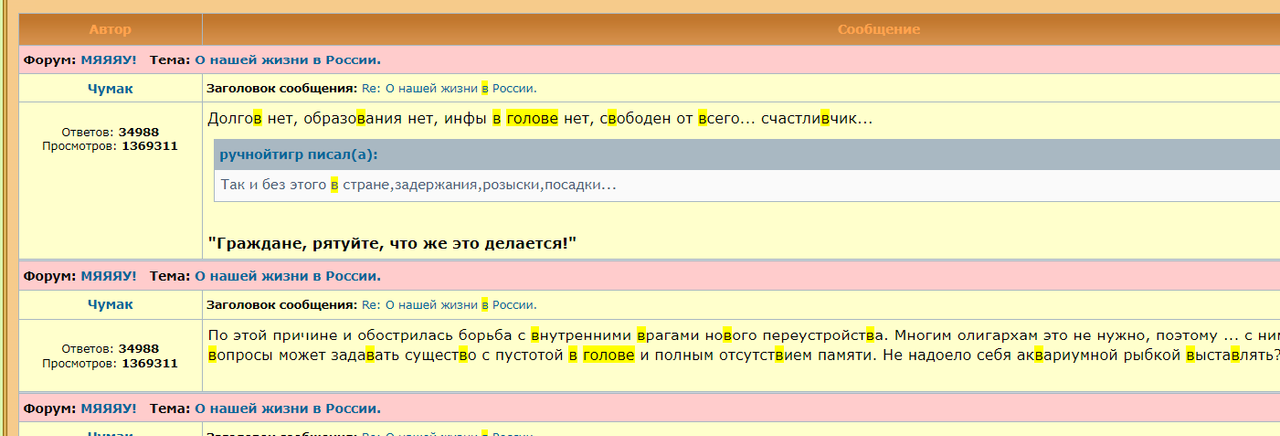Image resolution: width=1280 pixels, height=436 pixels.
Task: Click 'Ответов: 34988' beside the 'Долгов нет' post
Action: click(110, 132)
